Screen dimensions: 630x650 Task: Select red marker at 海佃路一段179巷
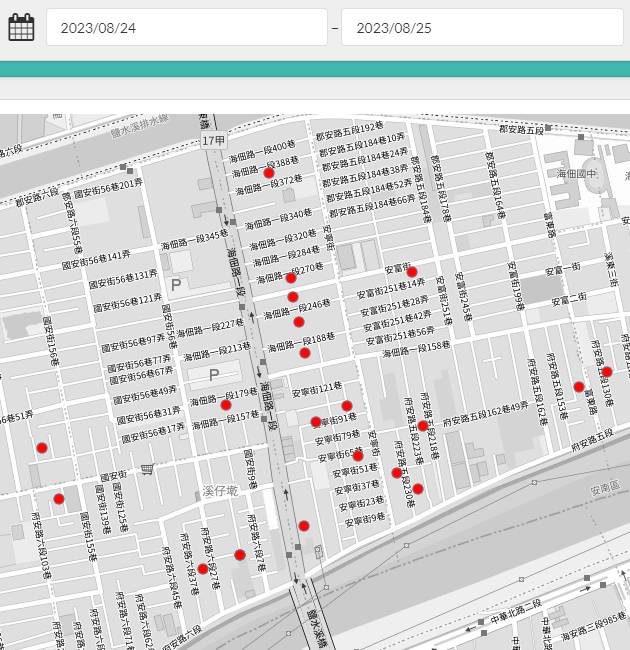point(225,404)
